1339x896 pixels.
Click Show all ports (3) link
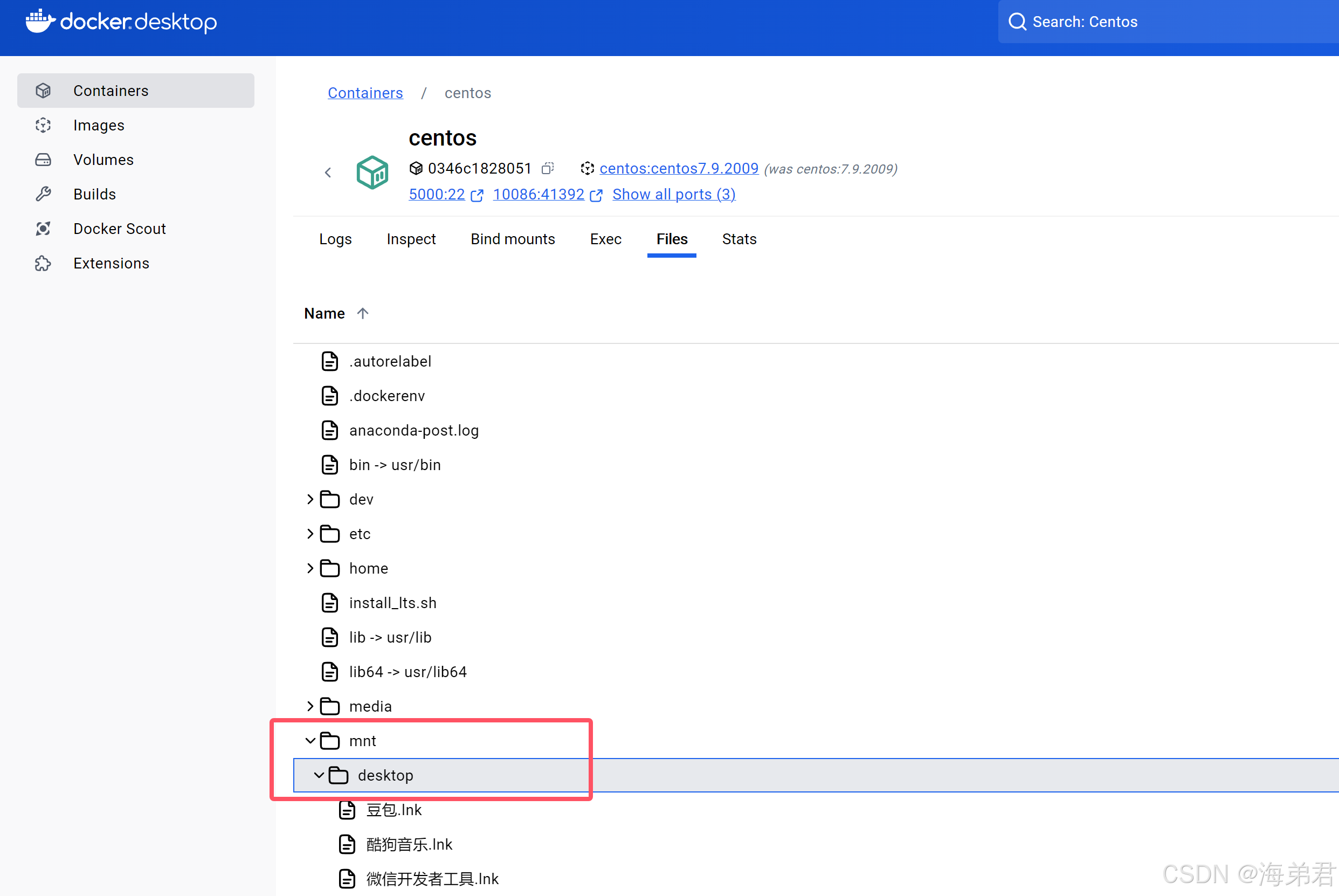(x=673, y=194)
